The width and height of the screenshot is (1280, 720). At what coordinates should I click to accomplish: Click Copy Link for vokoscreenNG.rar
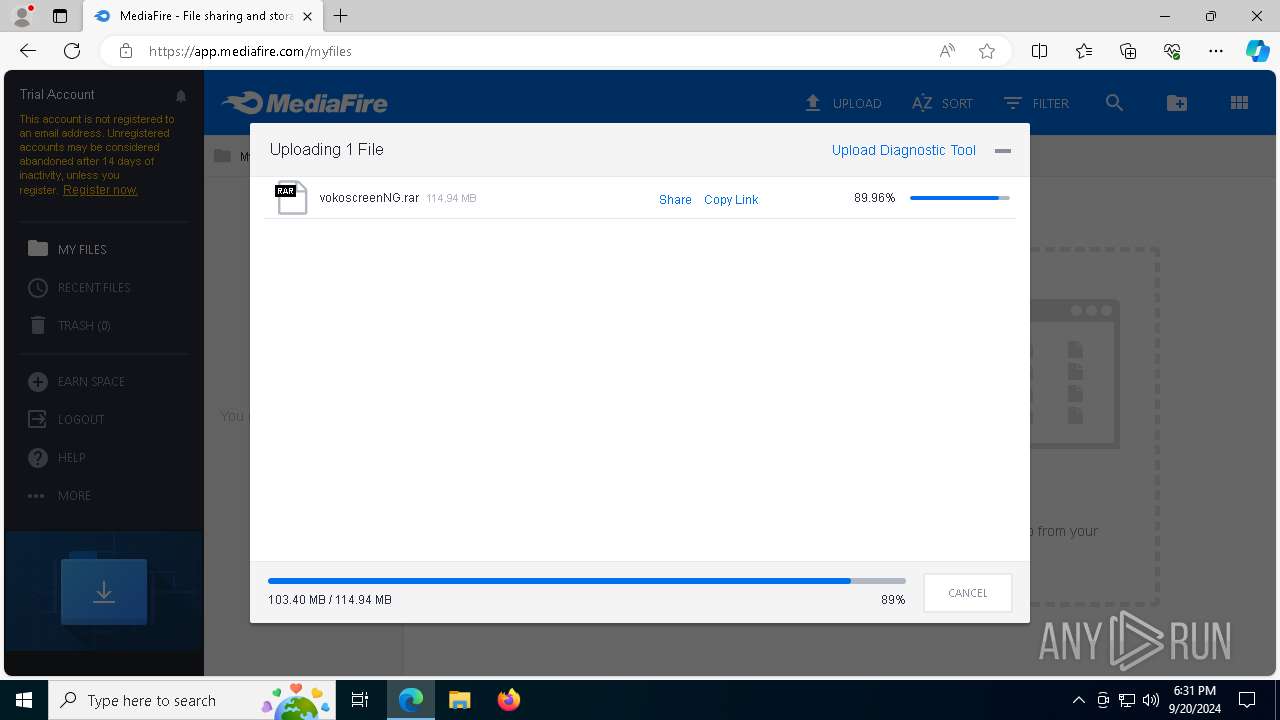[731, 200]
